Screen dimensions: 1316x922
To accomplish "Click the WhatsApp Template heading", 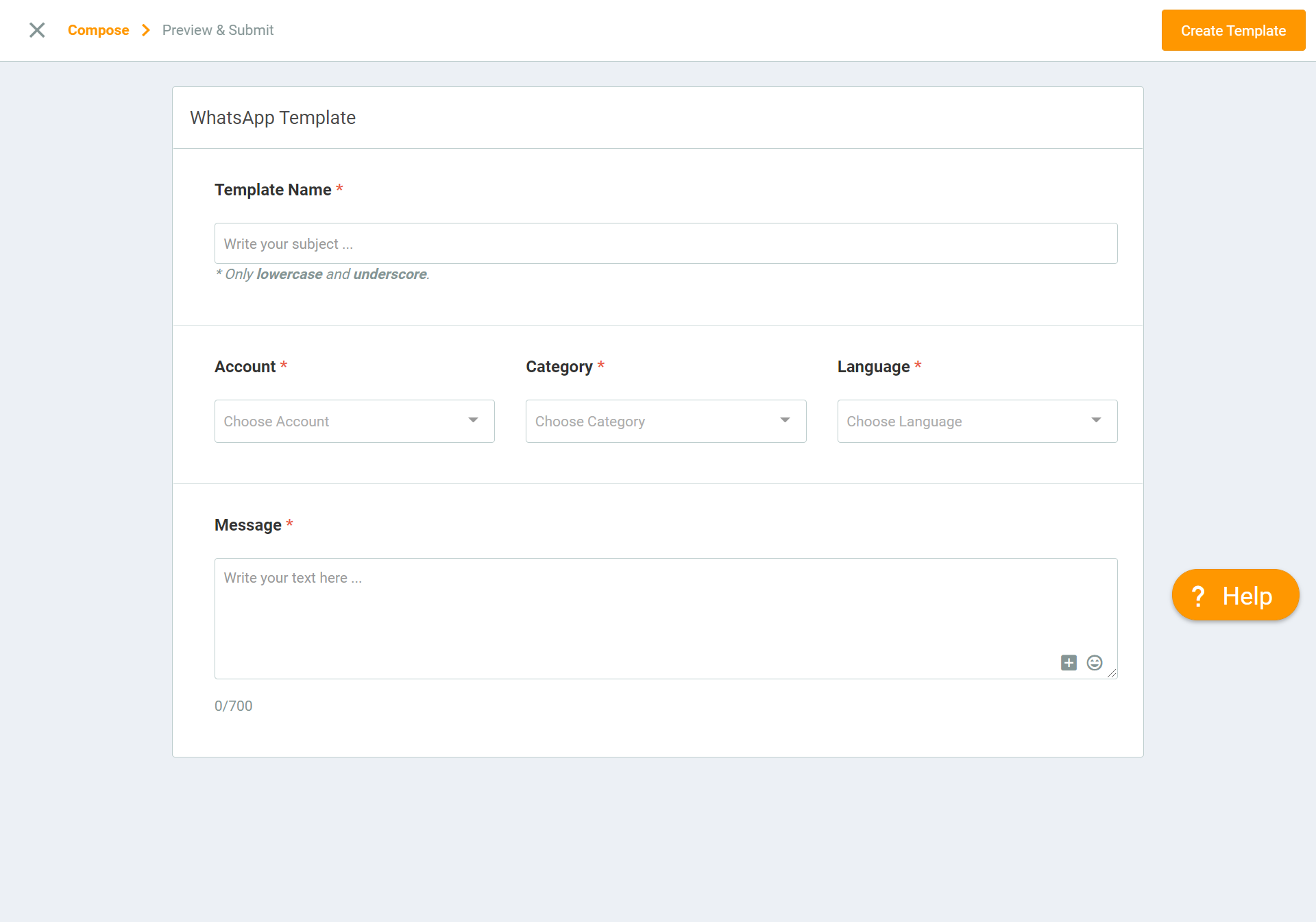I will [x=273, y=118].
